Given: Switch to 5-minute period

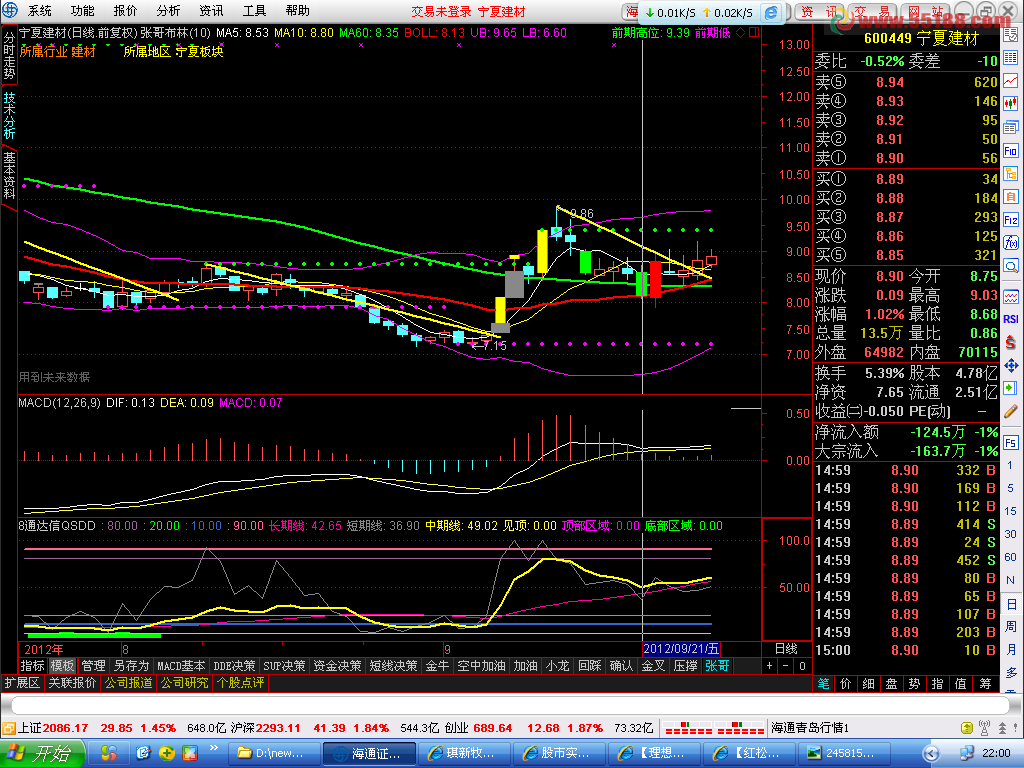Looking at the screenshot, I should click(1010, 488).
